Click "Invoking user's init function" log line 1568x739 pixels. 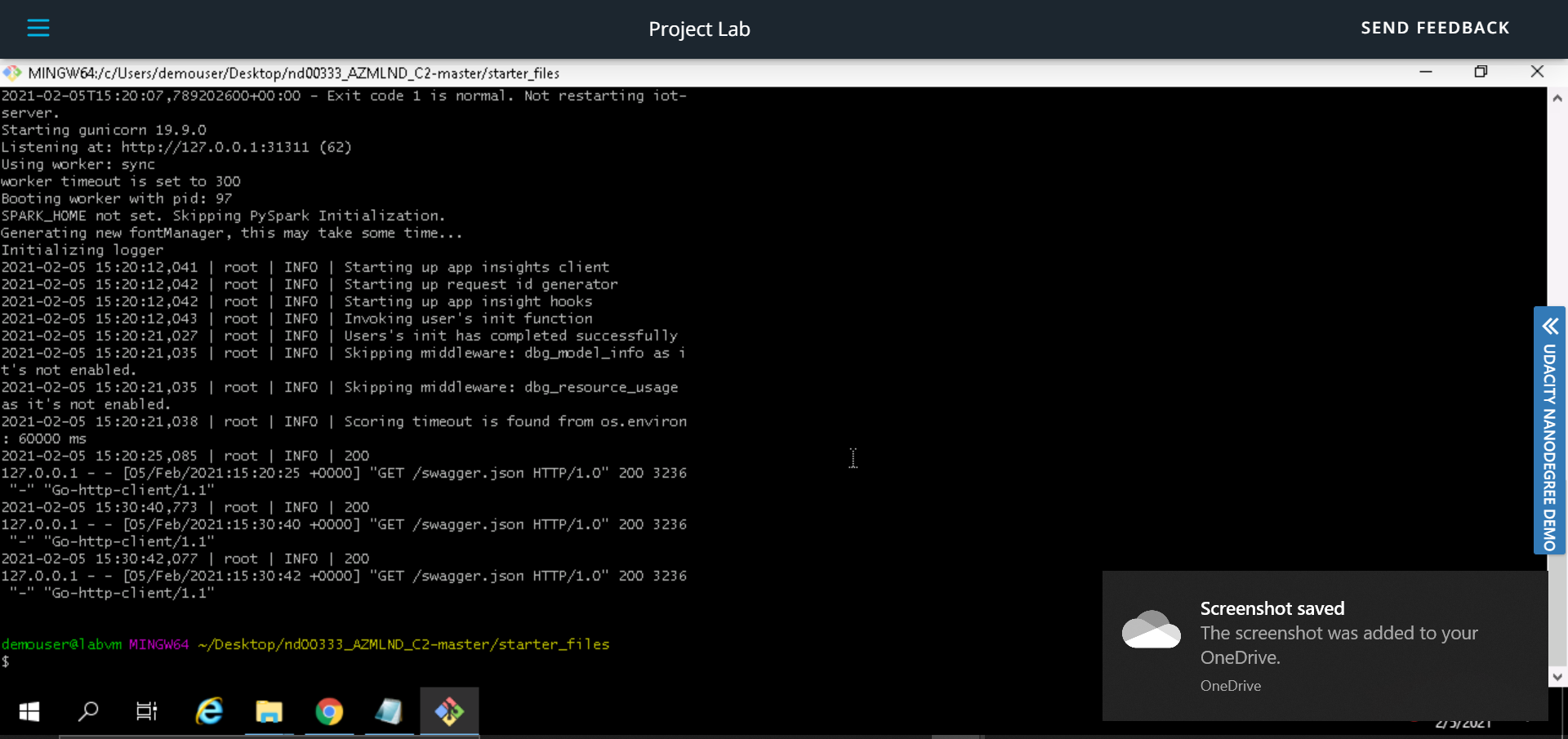coord(296,318)
